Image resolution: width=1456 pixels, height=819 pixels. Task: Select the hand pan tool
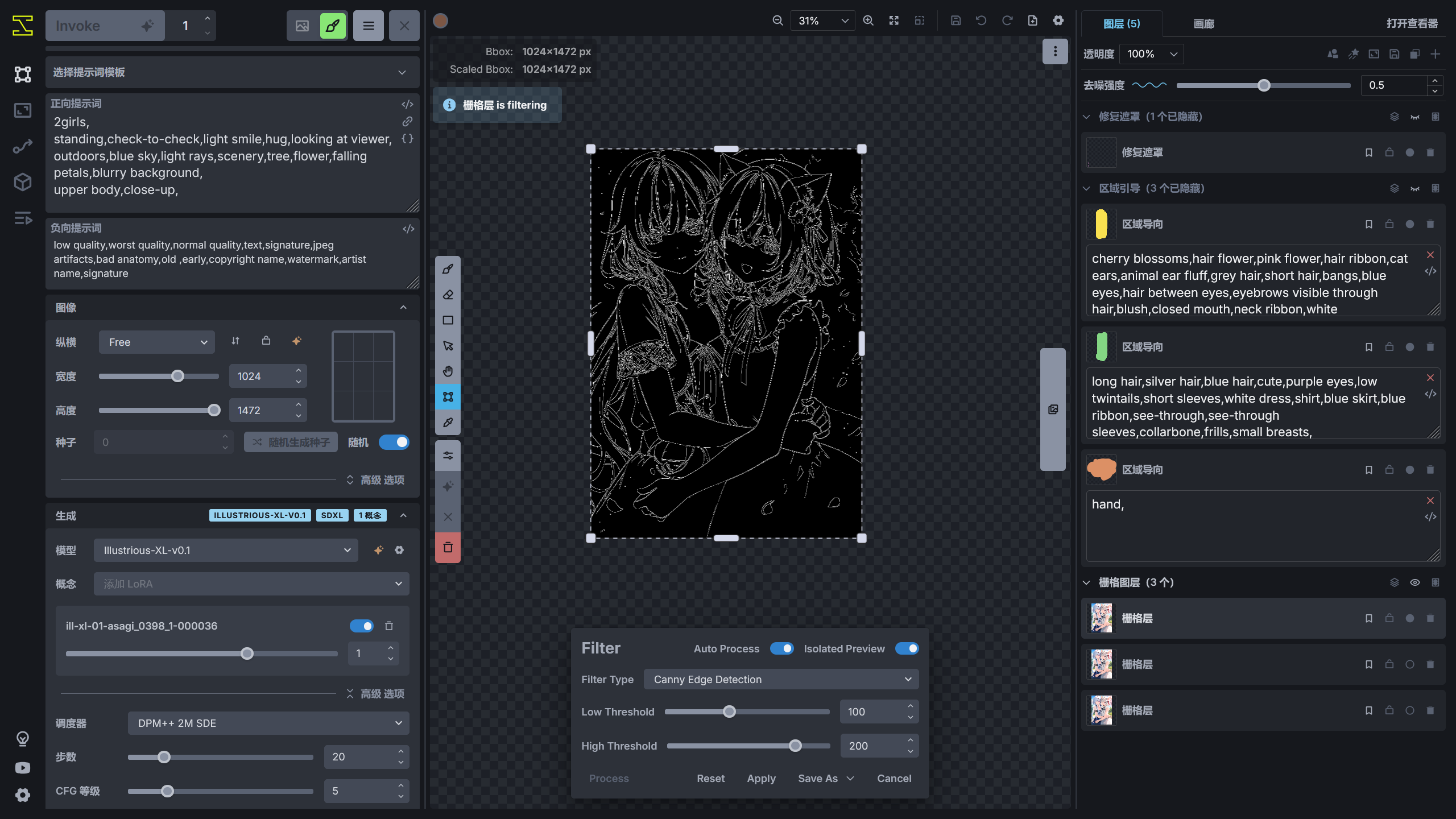pyautogui.click(x=448, y=371)
